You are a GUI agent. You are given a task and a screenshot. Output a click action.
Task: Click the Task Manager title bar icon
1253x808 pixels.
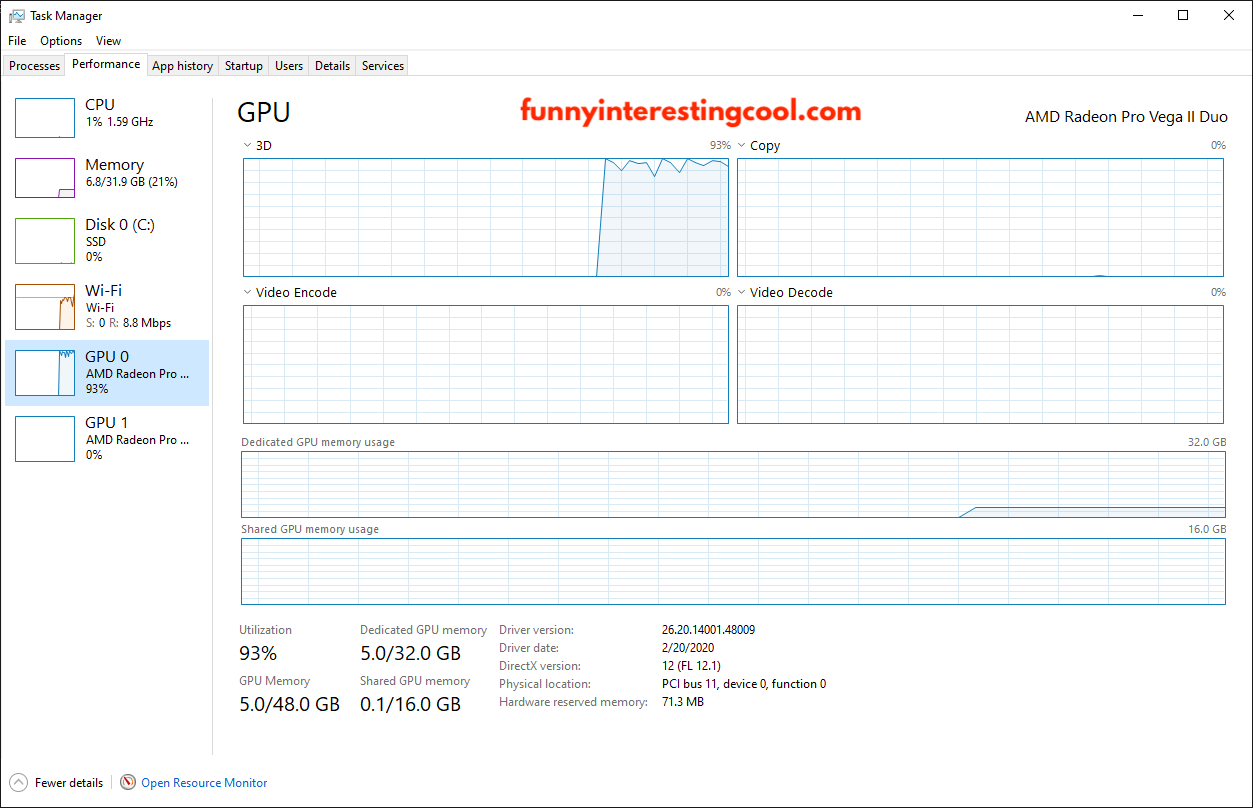coord(17,16)
